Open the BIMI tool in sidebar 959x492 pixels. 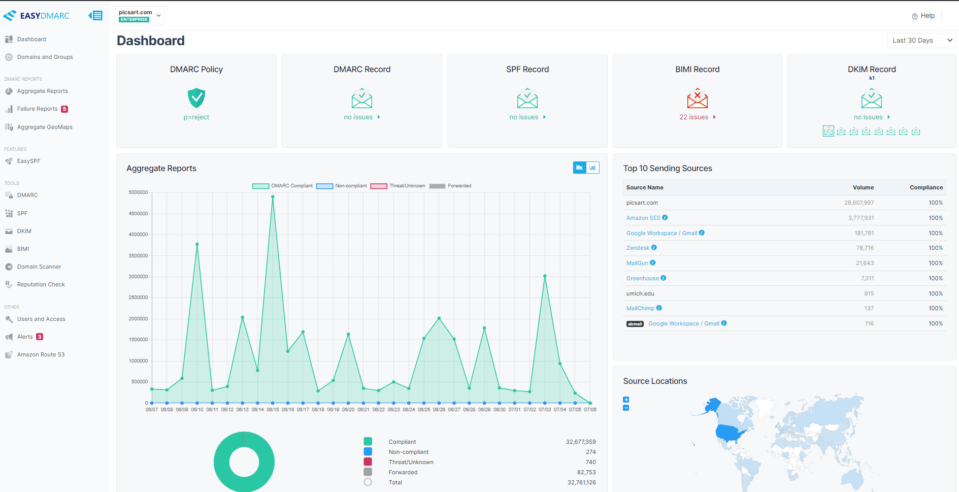pos(23,249)
